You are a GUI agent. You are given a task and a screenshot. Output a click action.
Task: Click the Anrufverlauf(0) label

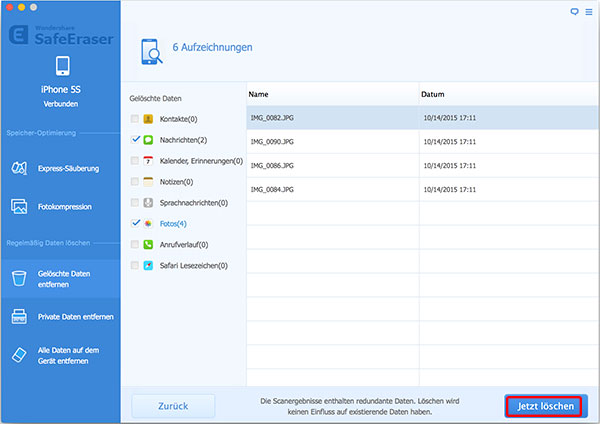(x=184, y=245)
